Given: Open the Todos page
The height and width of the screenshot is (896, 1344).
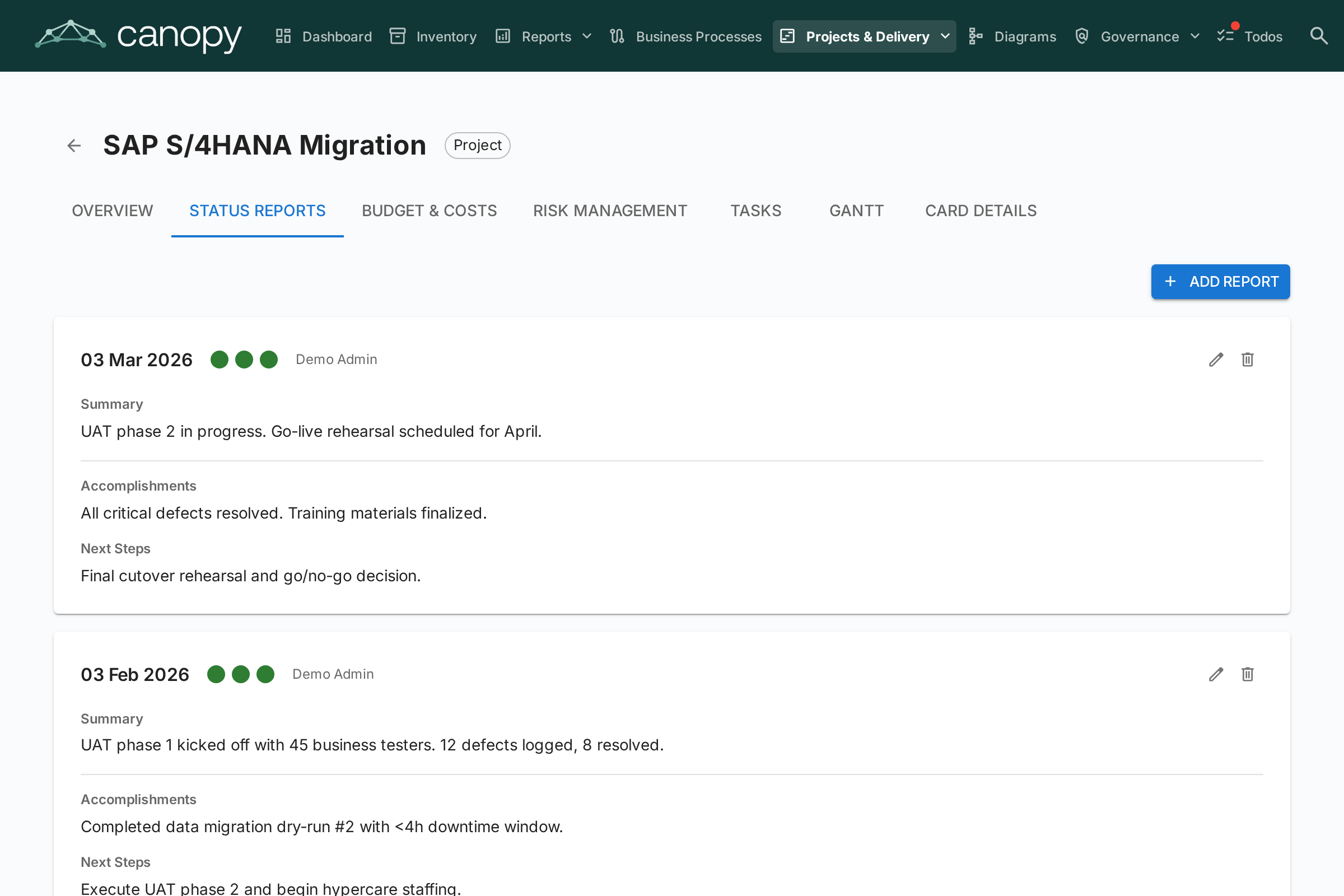Looking at the screenshot, I should click(1250, 36).
